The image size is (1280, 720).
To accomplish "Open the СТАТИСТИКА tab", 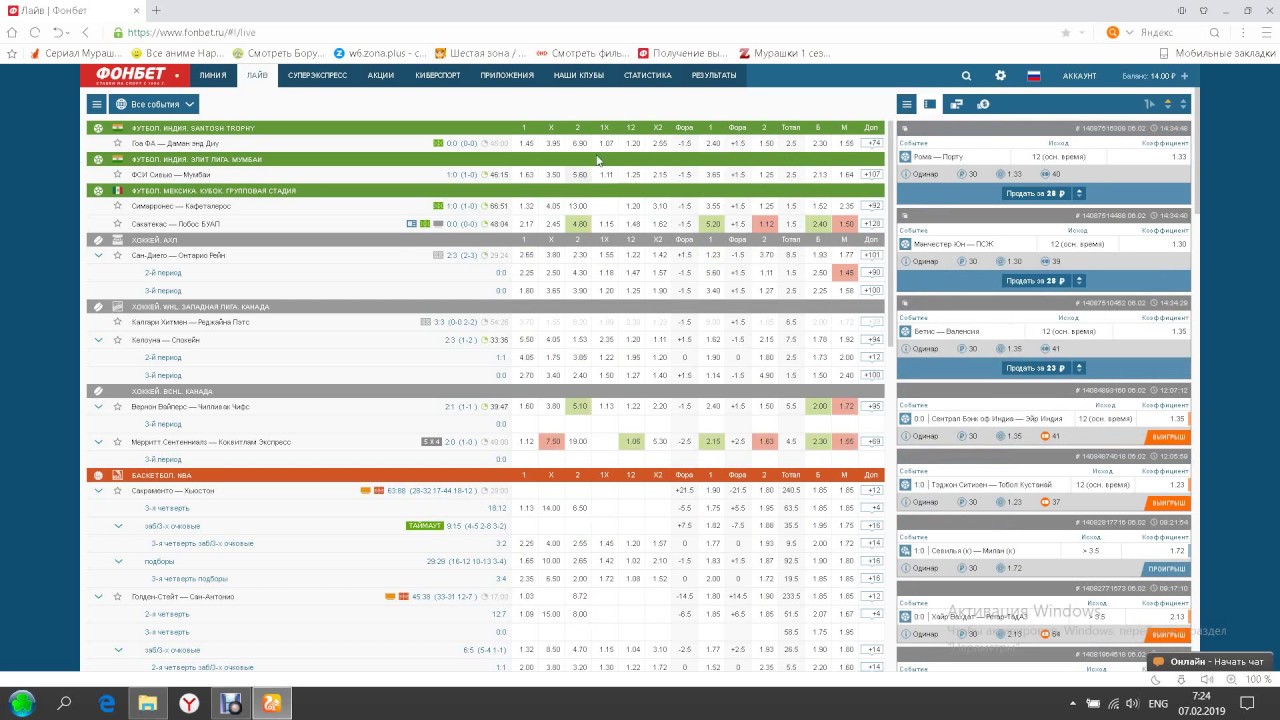I will 647,75.
